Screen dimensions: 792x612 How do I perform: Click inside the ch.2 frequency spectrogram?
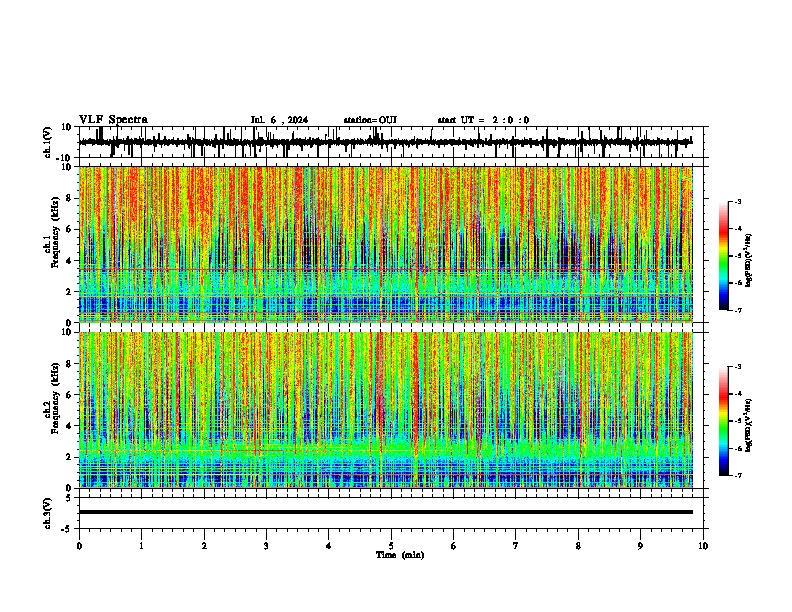(x=385, y=410)
